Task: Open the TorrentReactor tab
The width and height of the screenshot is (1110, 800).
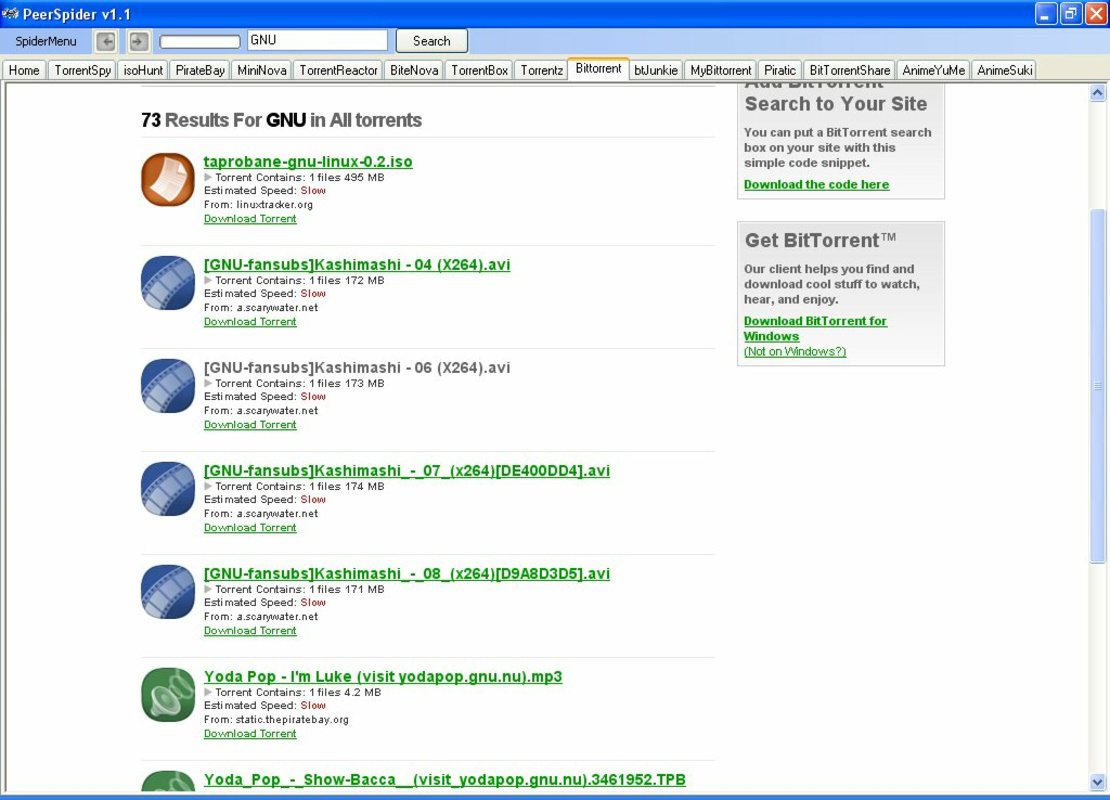Action: coord(338,70)
